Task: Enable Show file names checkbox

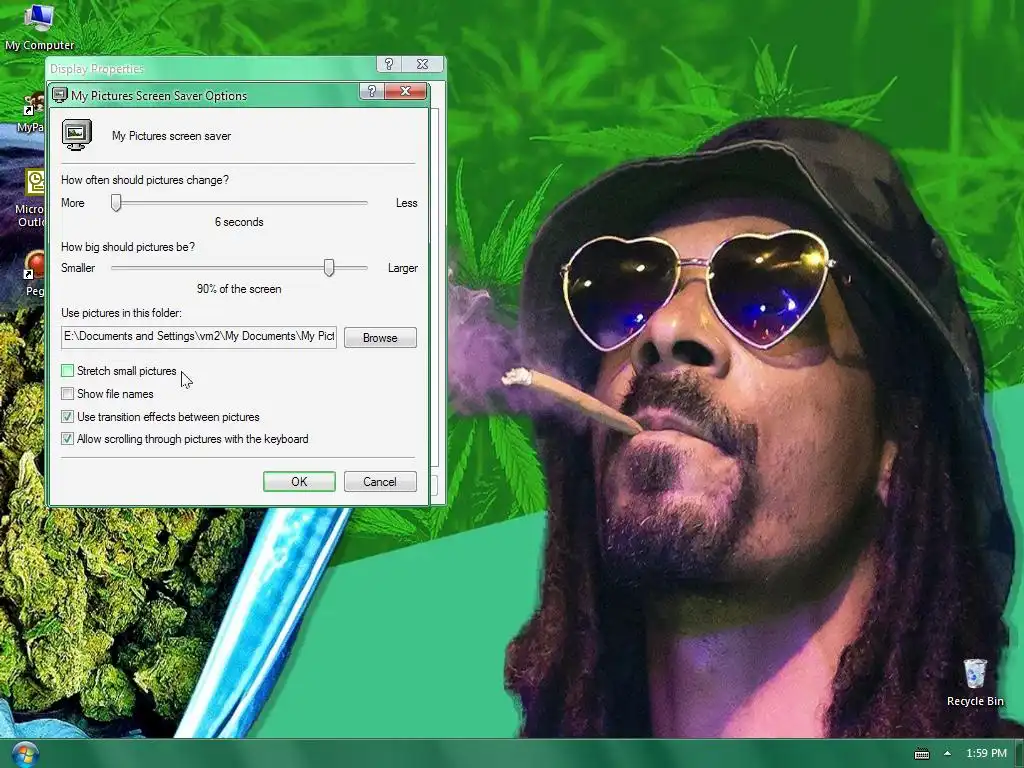Action: pos(67,394)
